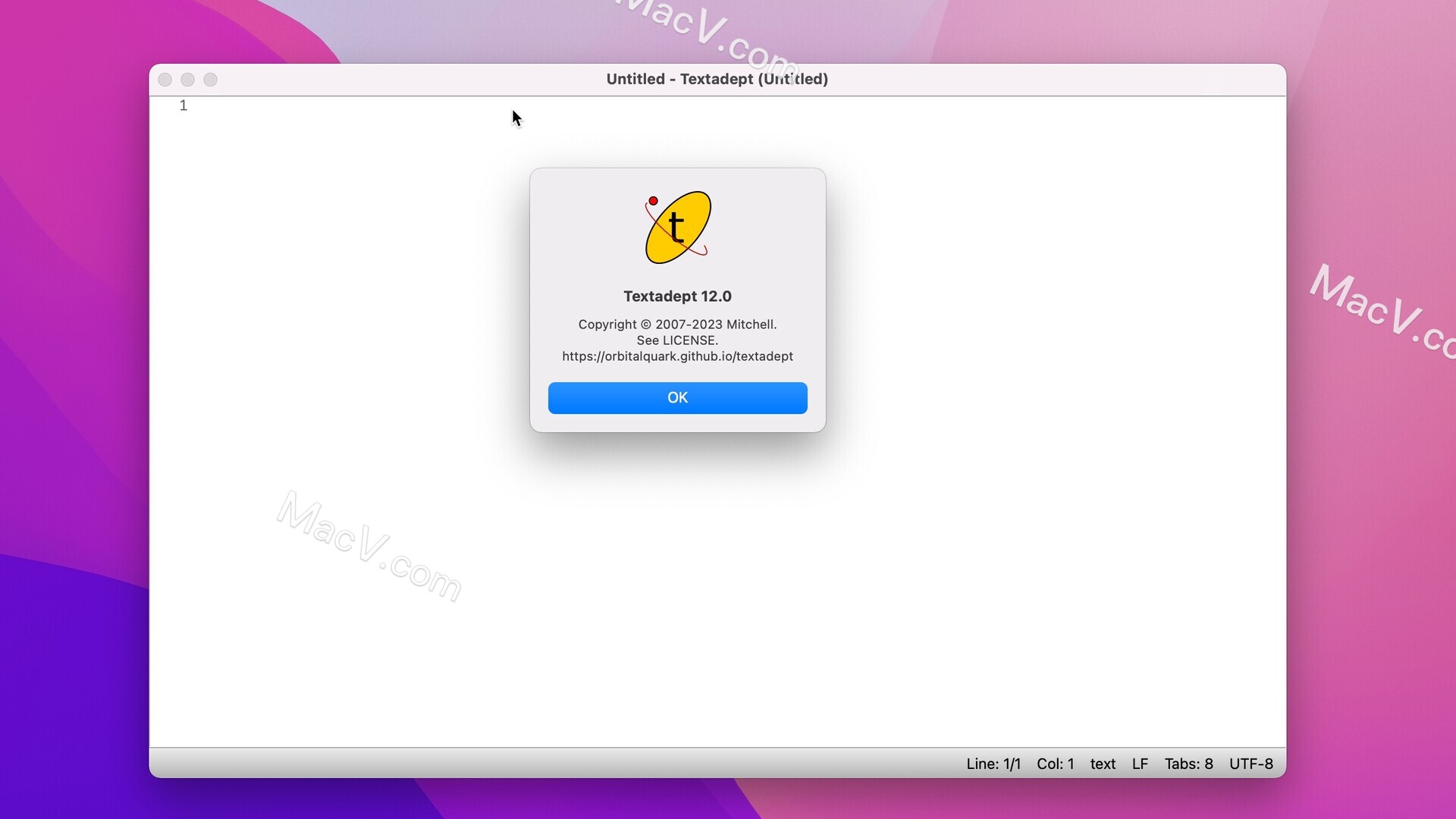
Task: Close the Textadept window
Action: click(165, 80)
